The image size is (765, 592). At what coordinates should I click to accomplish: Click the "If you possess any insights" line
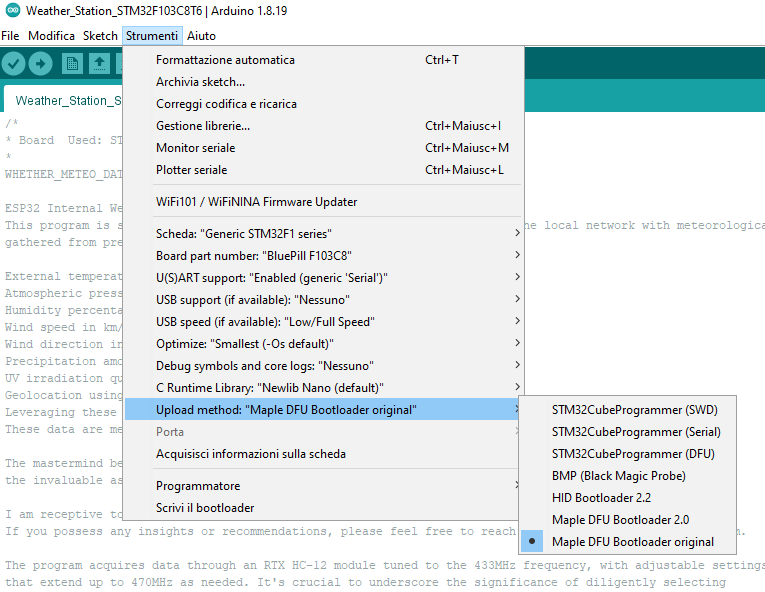click(260, 531)
